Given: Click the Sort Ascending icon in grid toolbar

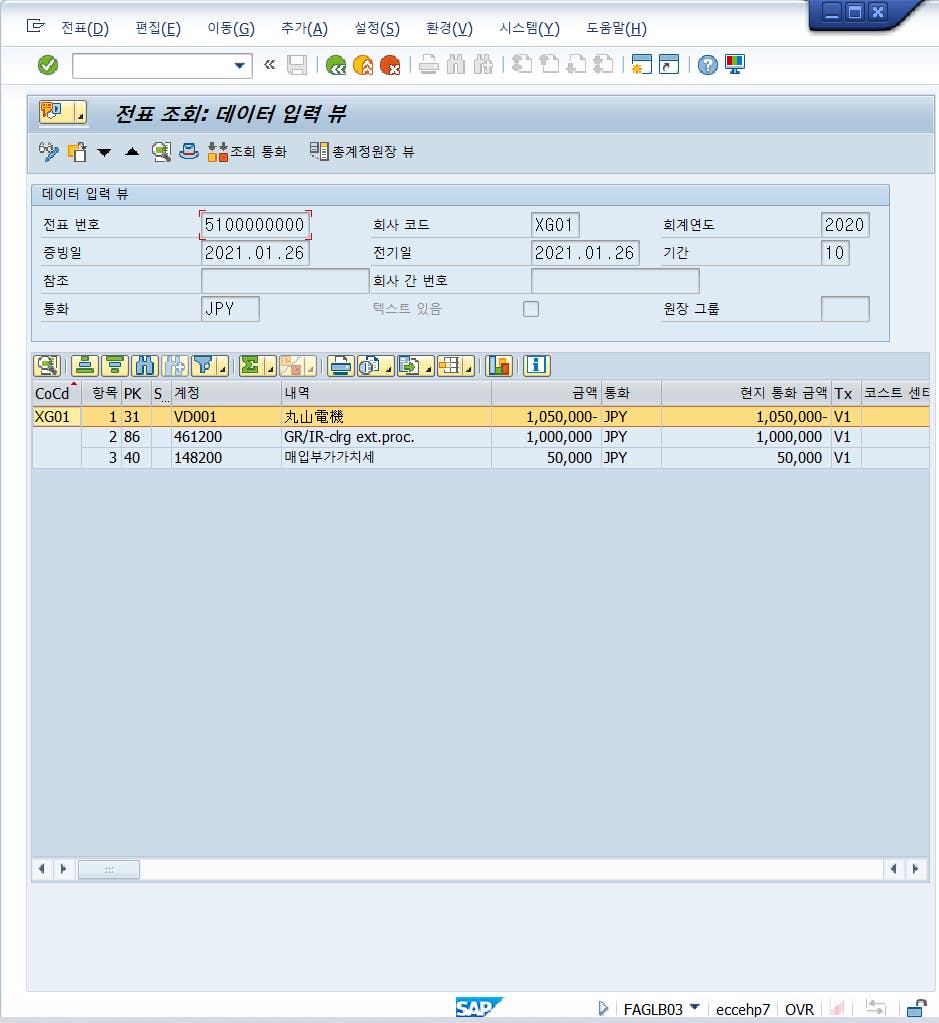Looking at the screenshot, I should tap(84, 365).
